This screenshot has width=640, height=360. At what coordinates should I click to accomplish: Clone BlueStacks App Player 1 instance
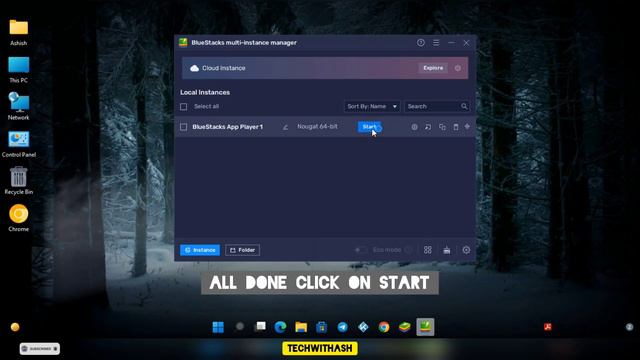pos(442,127)
